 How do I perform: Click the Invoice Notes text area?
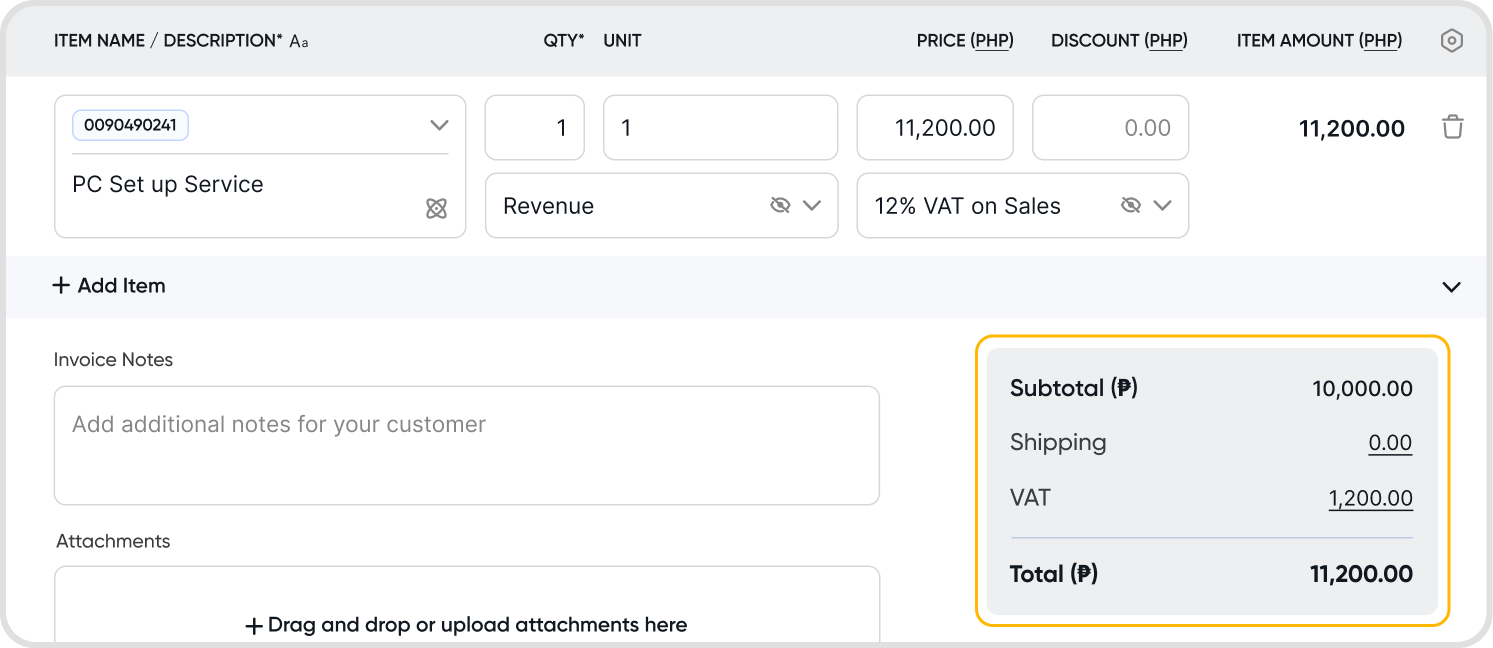pos(466,445)
